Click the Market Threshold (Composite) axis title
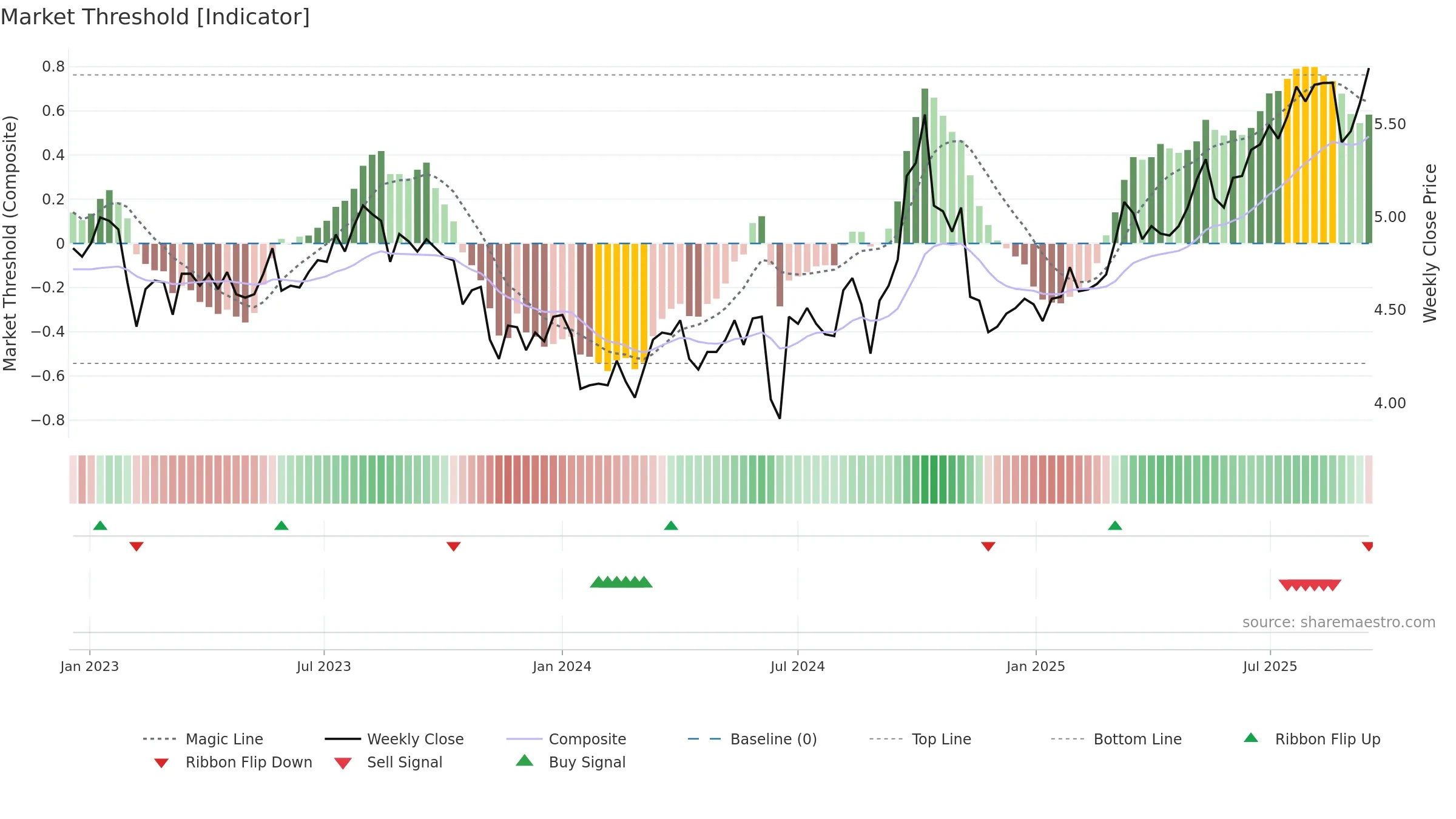The image size is (1456, 819). tap(10, 243)
